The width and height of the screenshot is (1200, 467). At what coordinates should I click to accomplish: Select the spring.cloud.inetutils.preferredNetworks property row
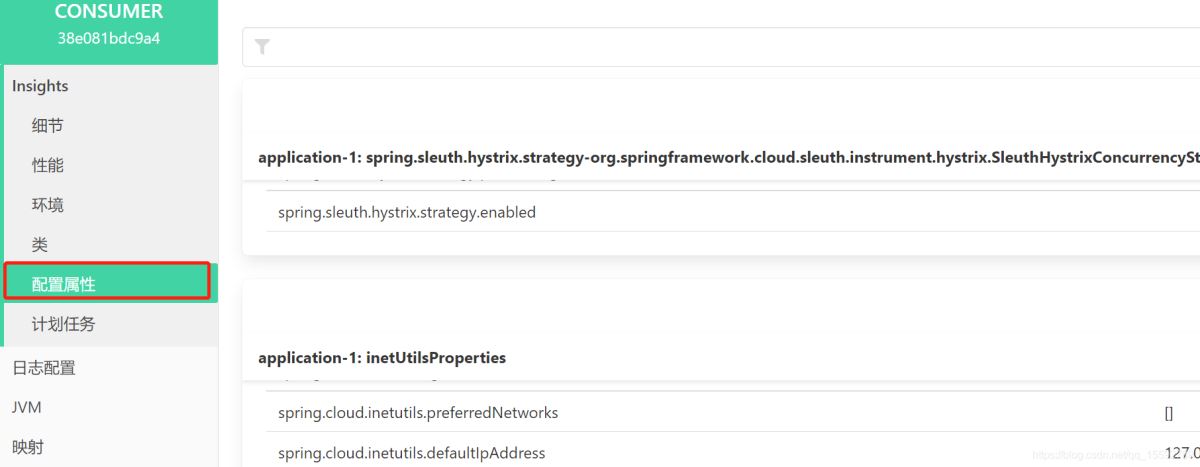tap(418, 412)
